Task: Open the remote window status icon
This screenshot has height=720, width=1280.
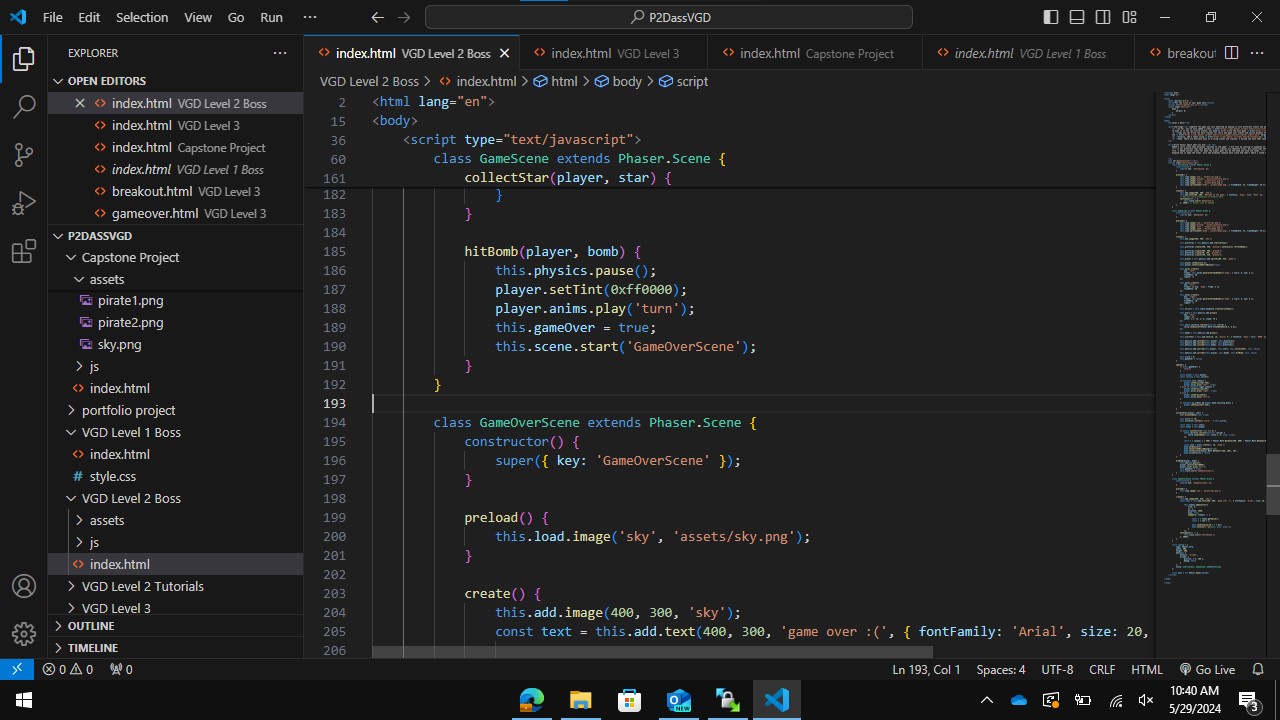Action: [x=17, y=669]
